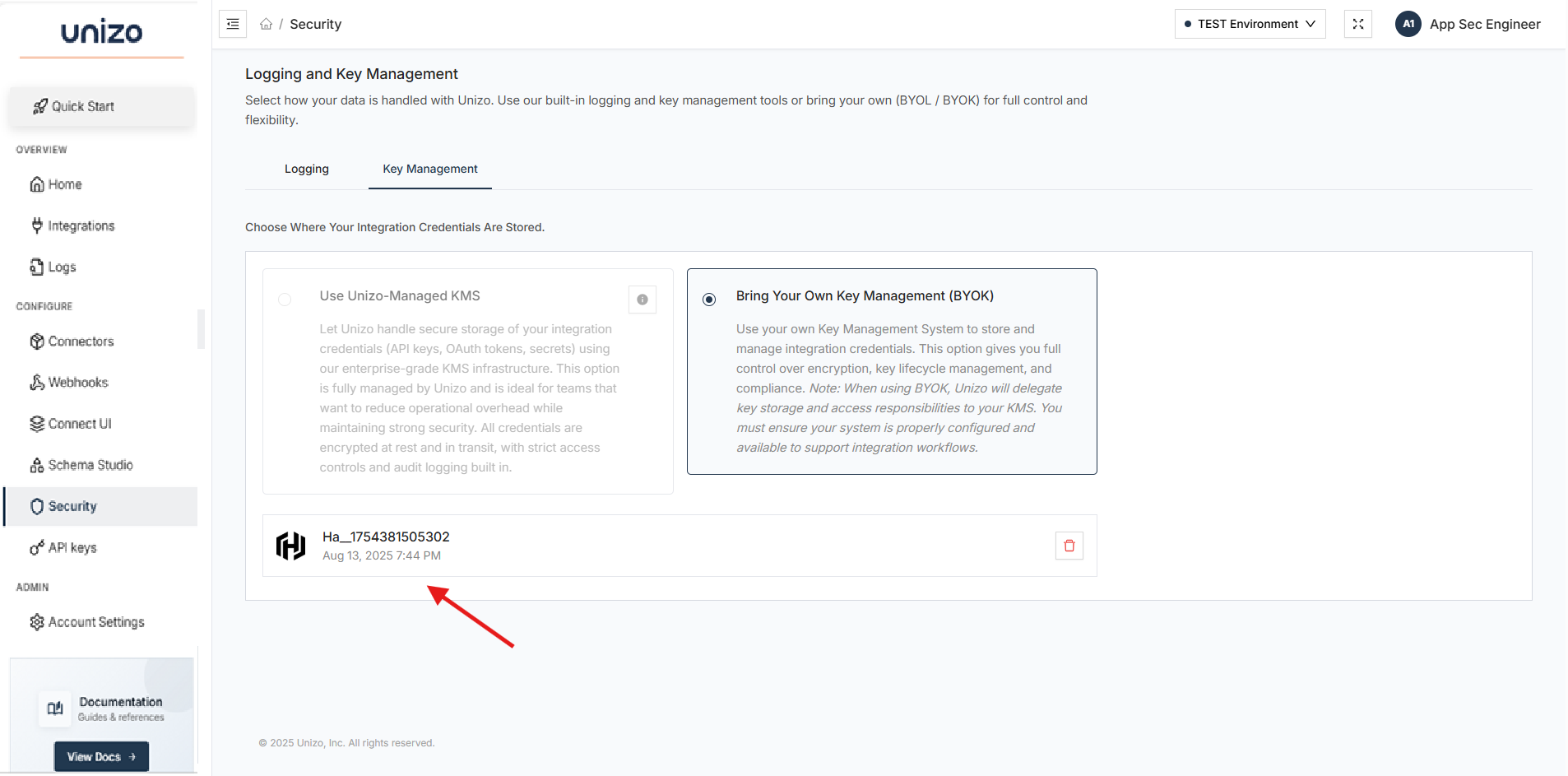Click the HashiCorp Vault logo icon
The height and width of the screenshot is (776, 1568).
(291, 546)
